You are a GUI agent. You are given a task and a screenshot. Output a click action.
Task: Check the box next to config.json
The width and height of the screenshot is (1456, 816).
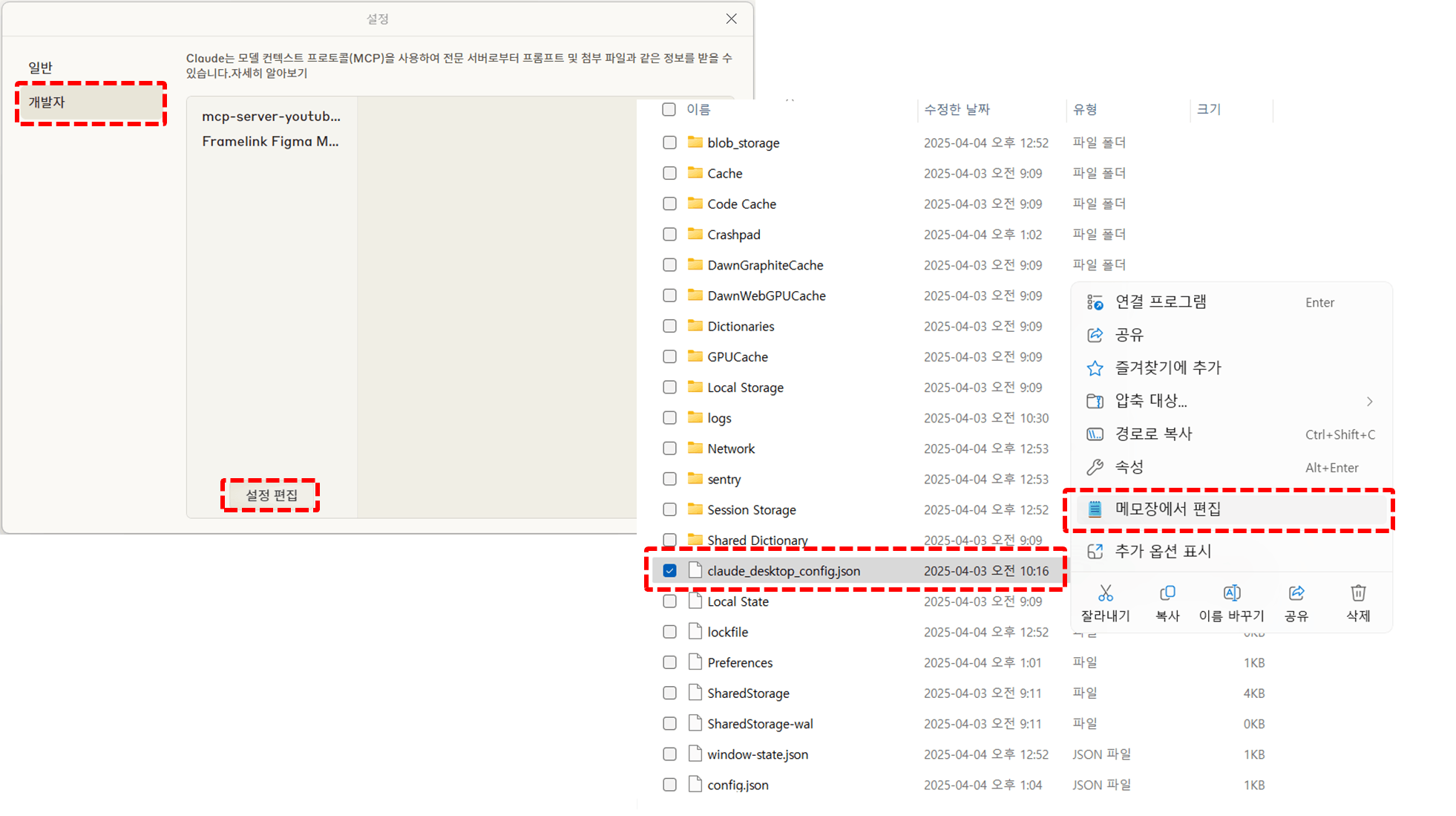coord(669,785)
